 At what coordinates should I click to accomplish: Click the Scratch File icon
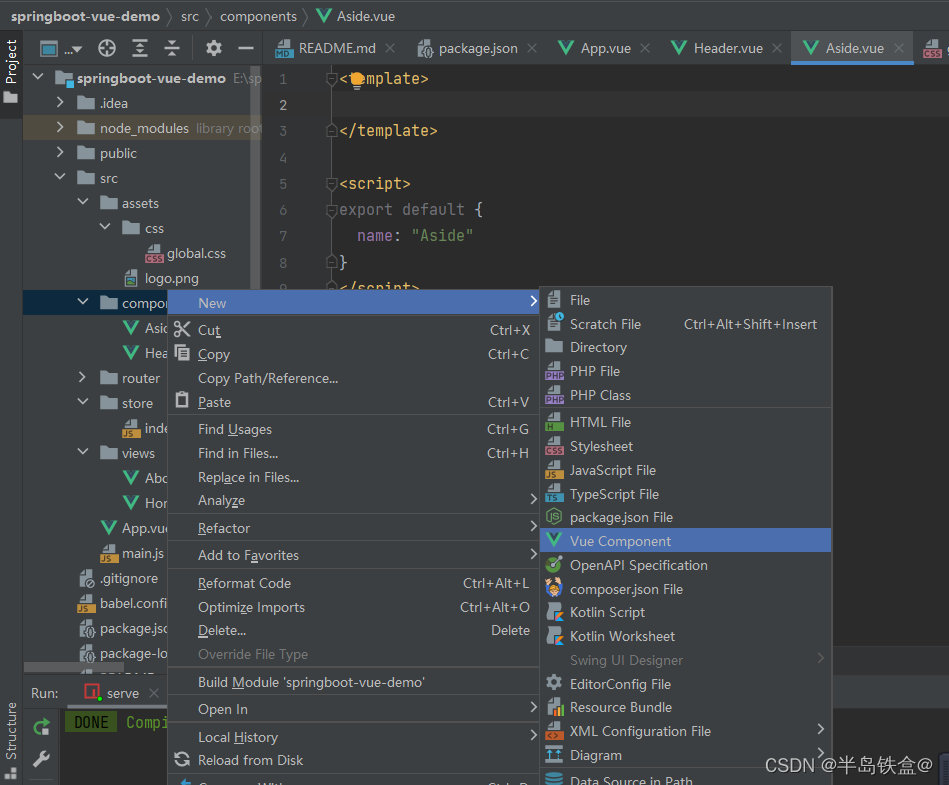tap(555, 321)
